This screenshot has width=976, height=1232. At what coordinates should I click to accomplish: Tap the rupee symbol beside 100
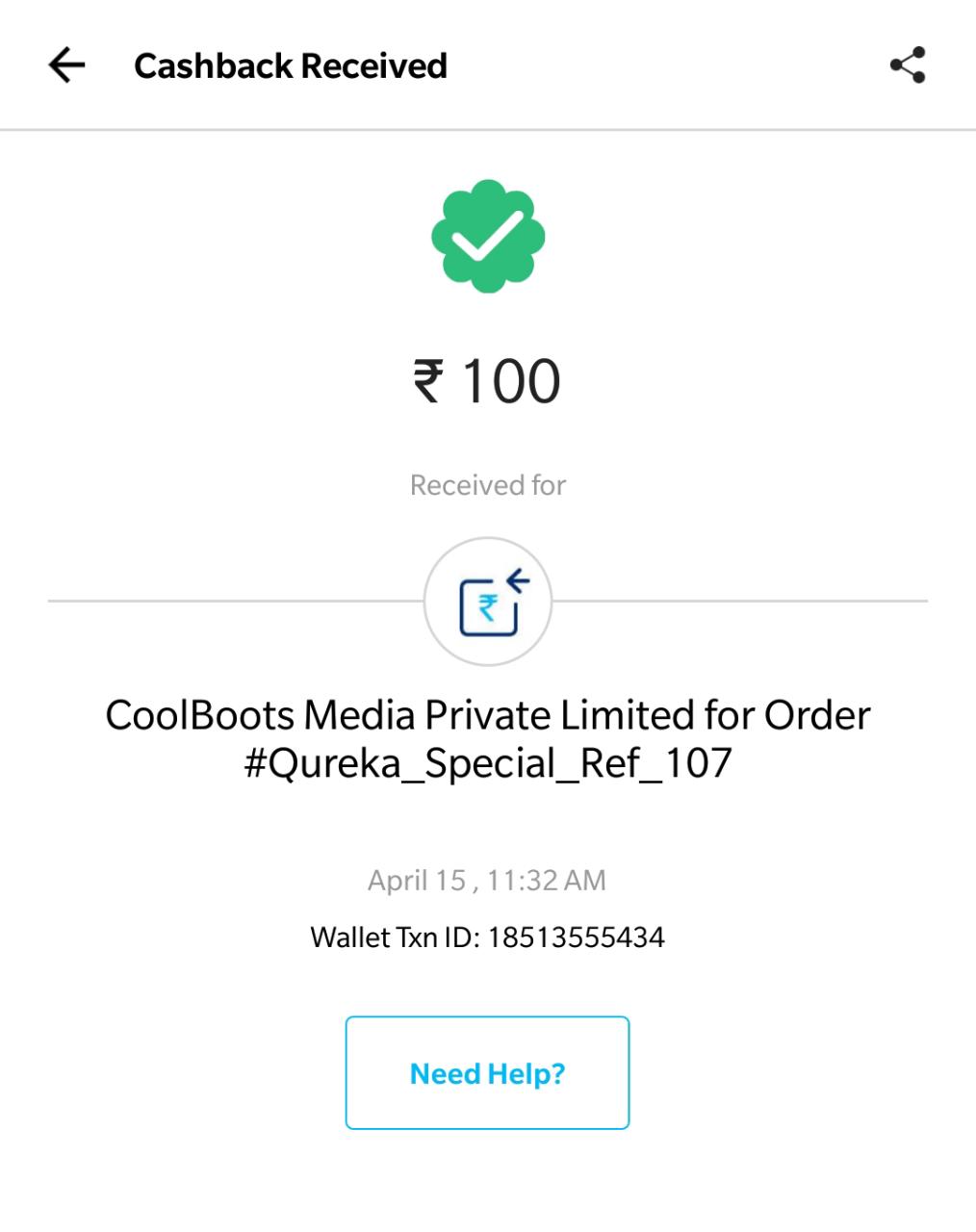(x=428, y=380)
